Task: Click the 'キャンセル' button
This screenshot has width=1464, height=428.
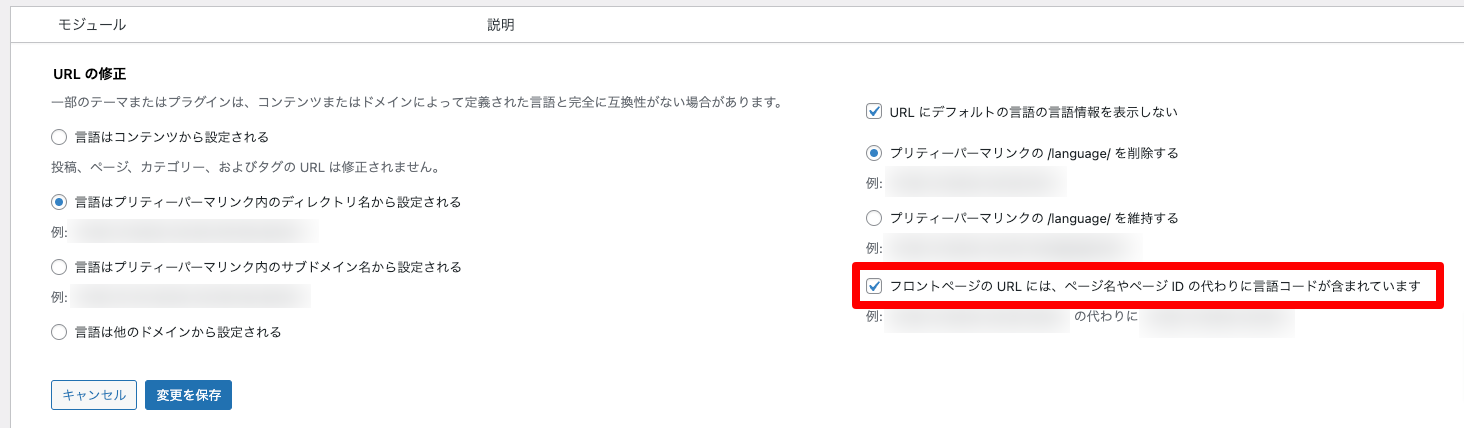Action: coord(94,395)
